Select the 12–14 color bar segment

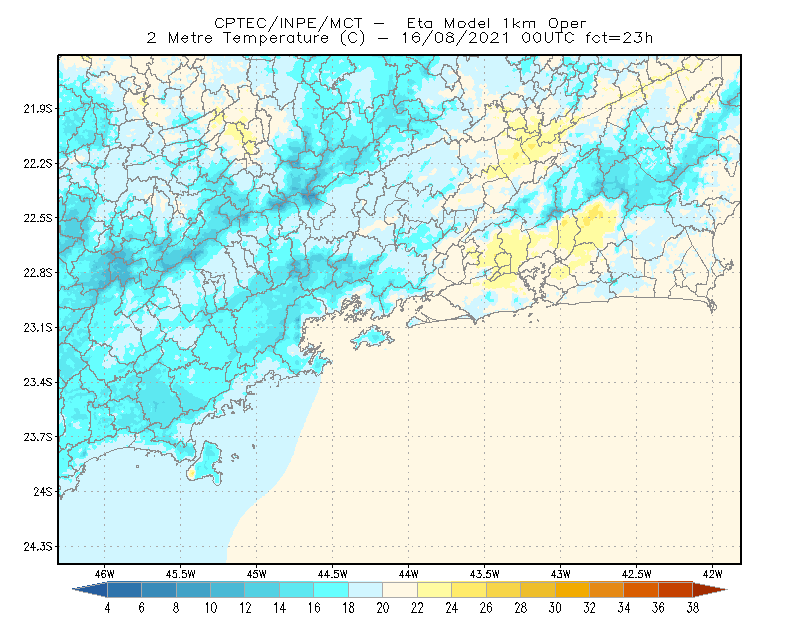click(x=262, y=590)
